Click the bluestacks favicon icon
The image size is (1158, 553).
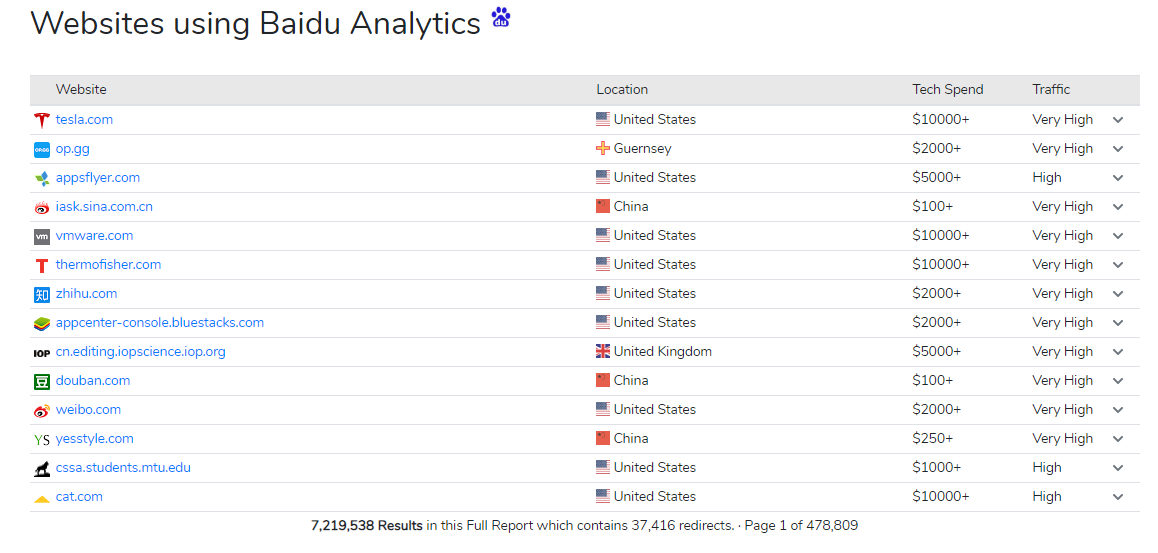[x=41, y=323]
